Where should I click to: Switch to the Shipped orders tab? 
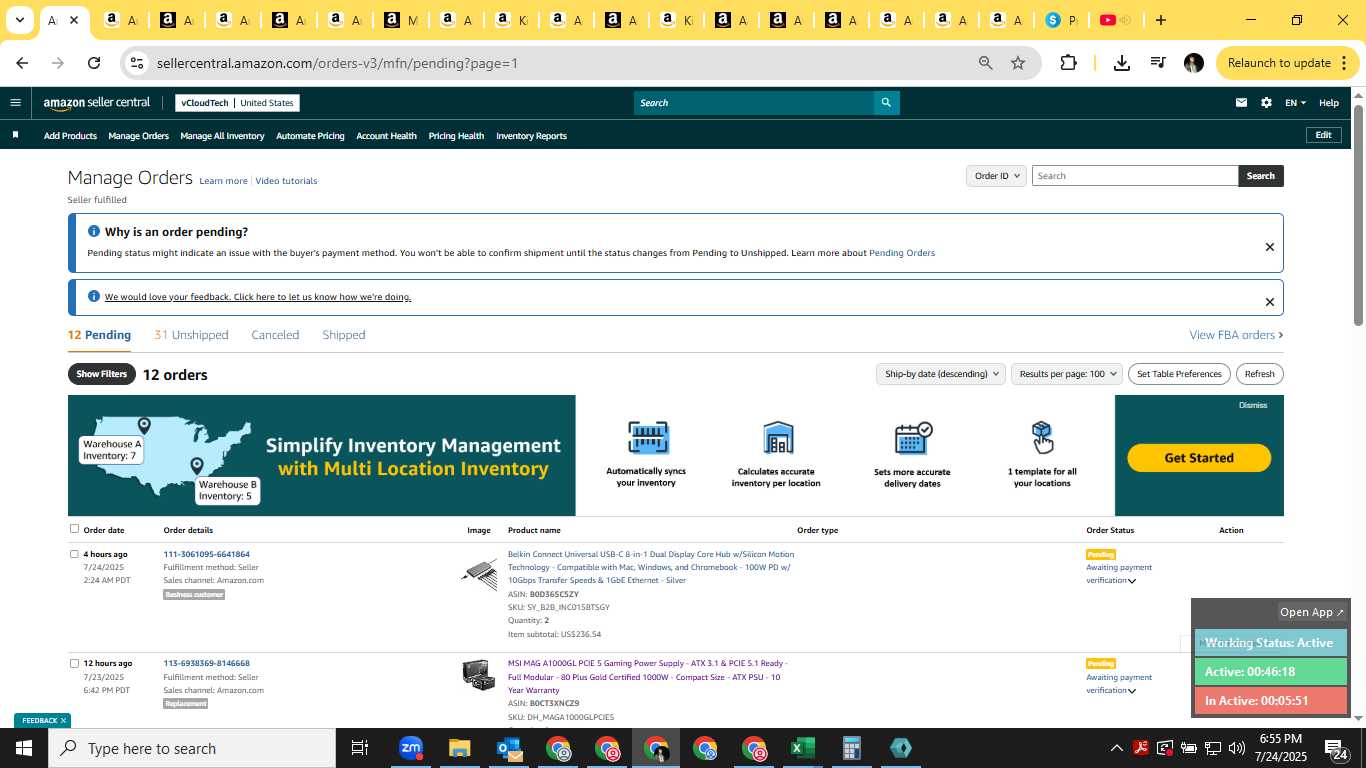pos(344,335)
